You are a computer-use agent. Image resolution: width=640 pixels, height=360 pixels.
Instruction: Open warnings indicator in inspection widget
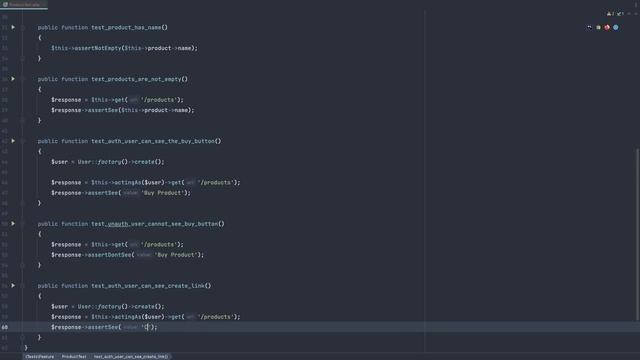610,14
